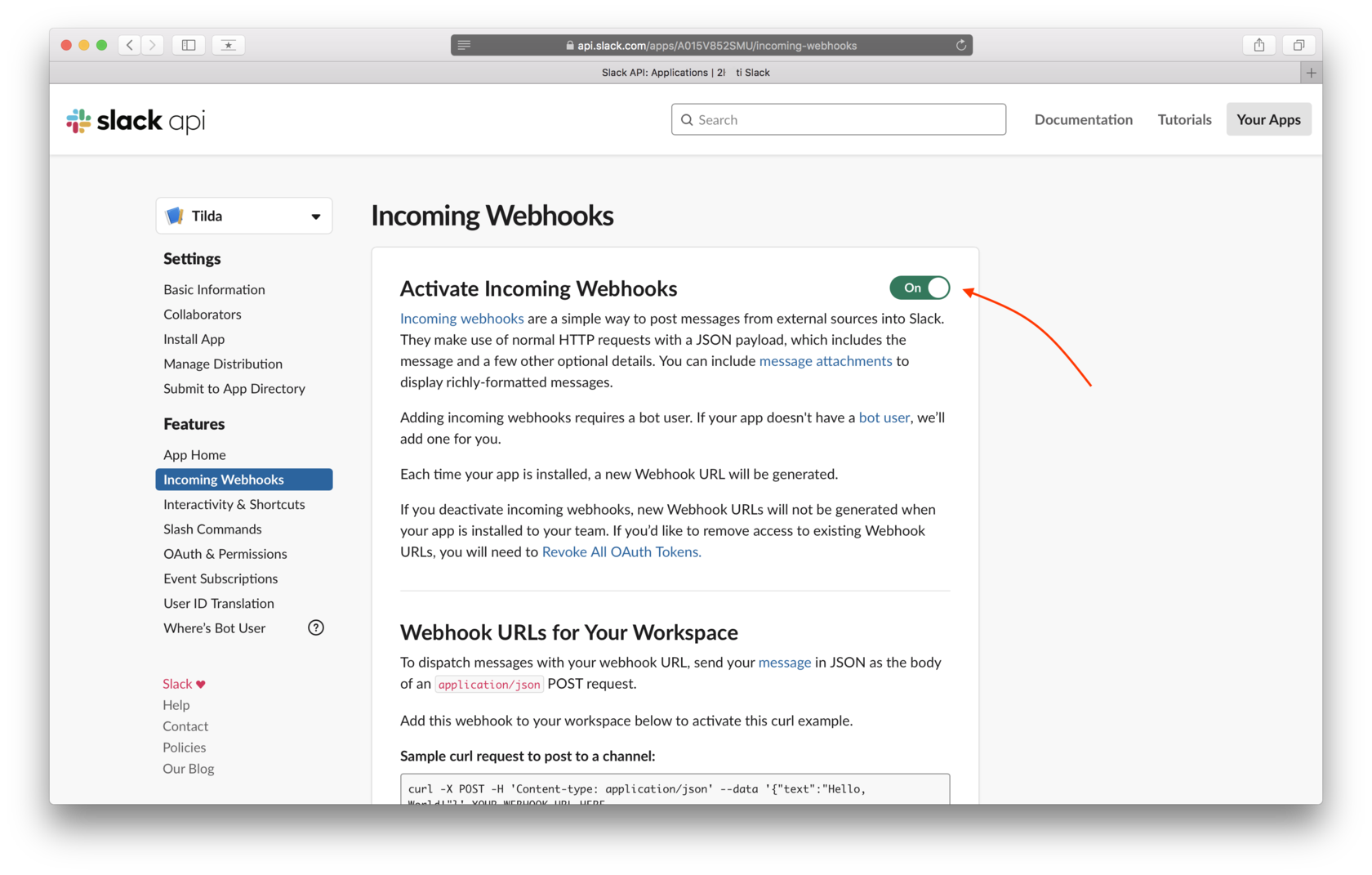Open Submit to App Directory

pyautogui.click(x=234, y=388)
